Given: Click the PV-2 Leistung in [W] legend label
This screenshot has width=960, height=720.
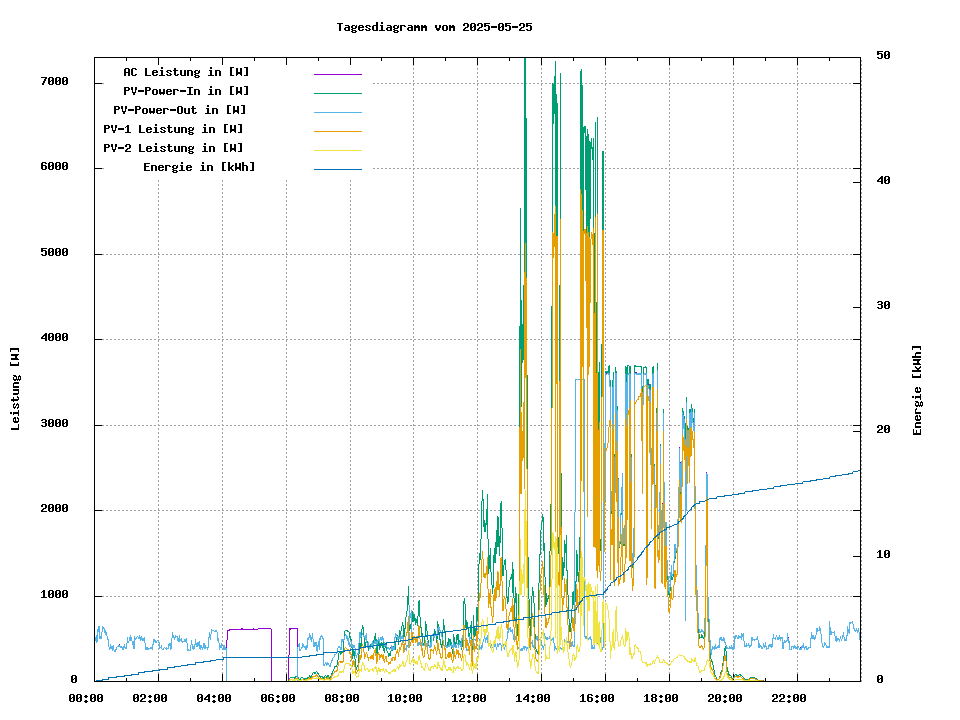Looking at the screenshot, I should point(173,148).
